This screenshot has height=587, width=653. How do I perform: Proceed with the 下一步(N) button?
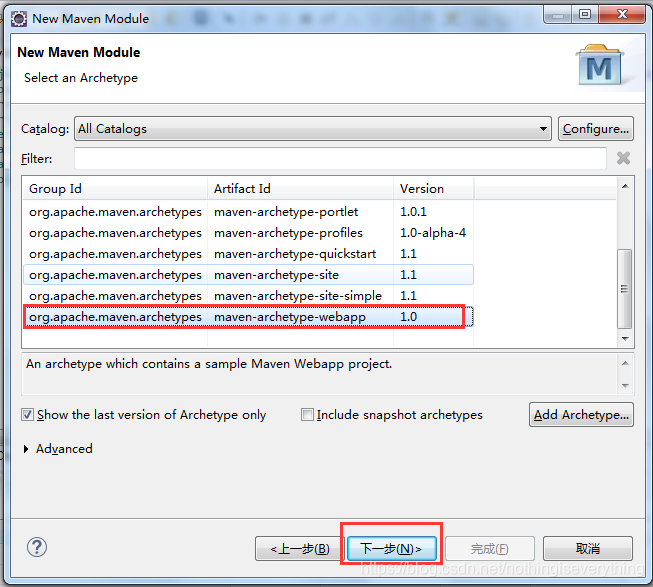coord(391,549)
